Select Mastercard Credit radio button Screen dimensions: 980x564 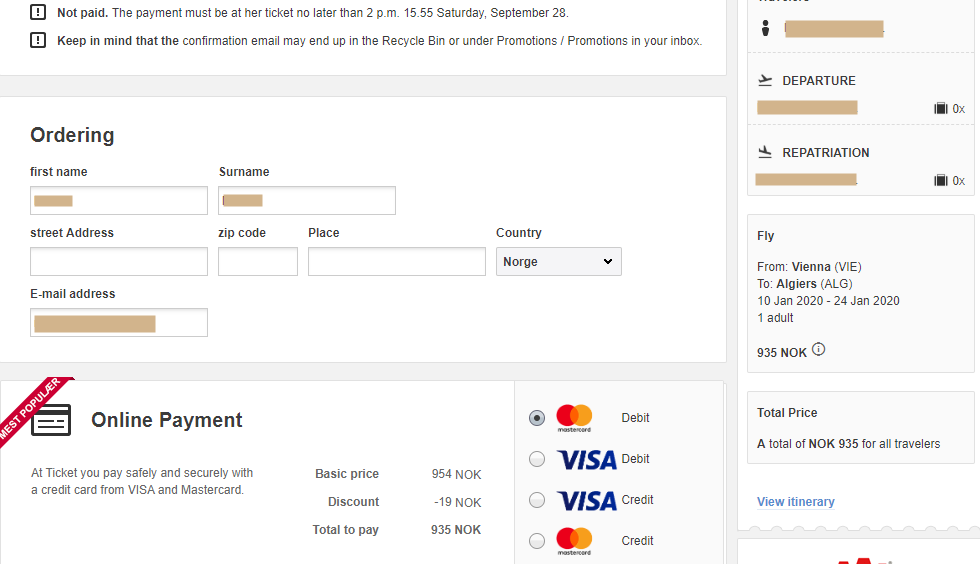point(537,541)
